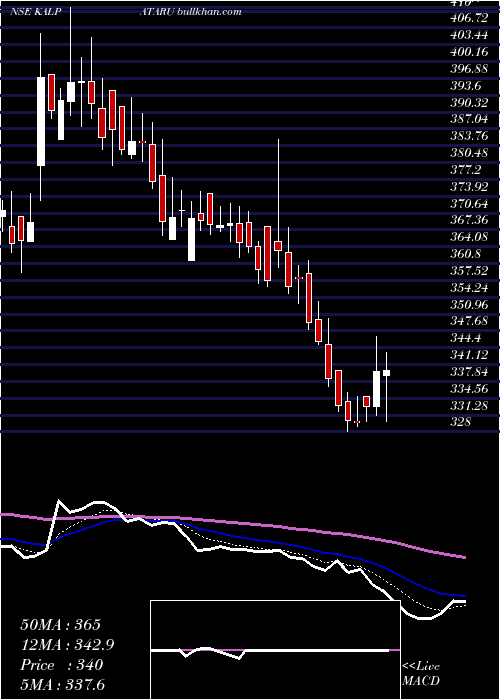The height and width of the screenshot is (700, 500).
Task: Click the 344.4 price axis label
Action: pyautogui.click(x=466, y=338)
